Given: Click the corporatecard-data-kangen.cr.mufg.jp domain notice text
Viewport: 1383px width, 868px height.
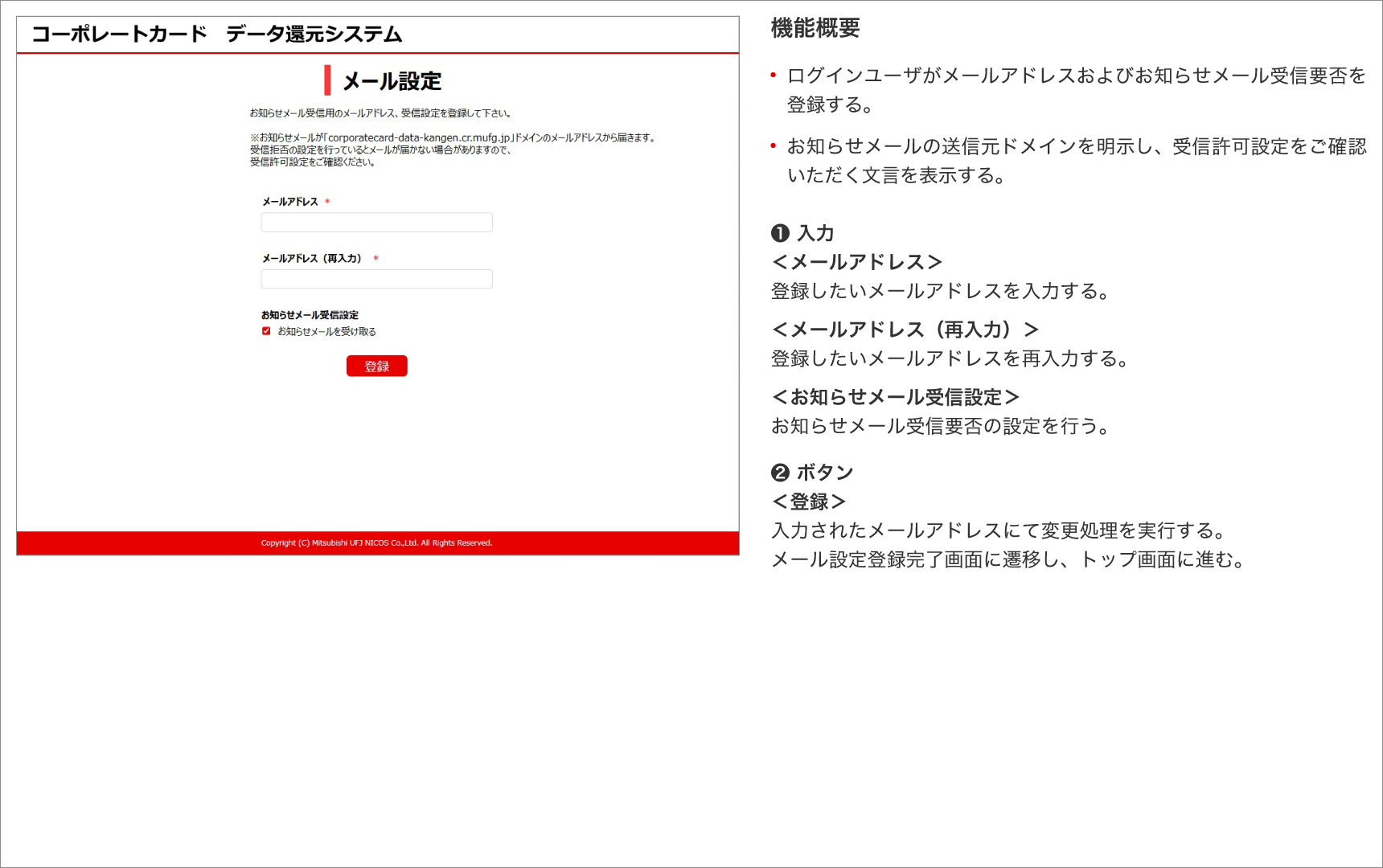Looking at the screenshot, I should click(453, 138).
